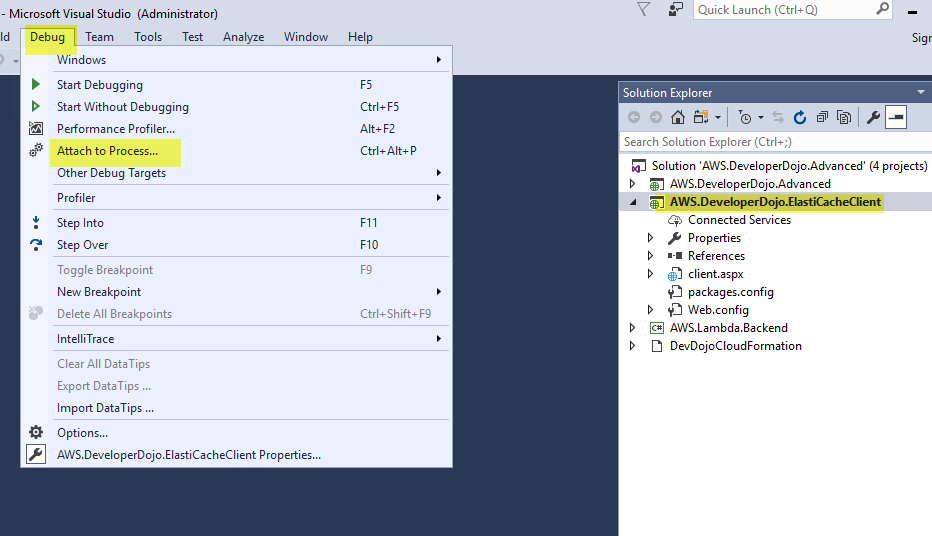Viewport: 932px width, 536px height.
Task: Click the Connected Services cloud icon
Action: tap(675, 220)
